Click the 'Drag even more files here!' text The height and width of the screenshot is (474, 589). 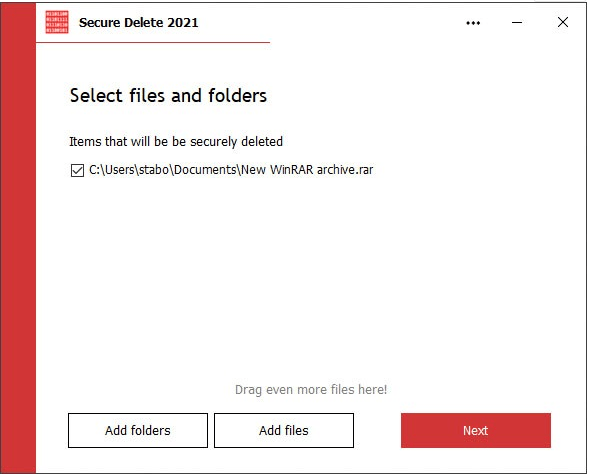(x=311, y=389)
